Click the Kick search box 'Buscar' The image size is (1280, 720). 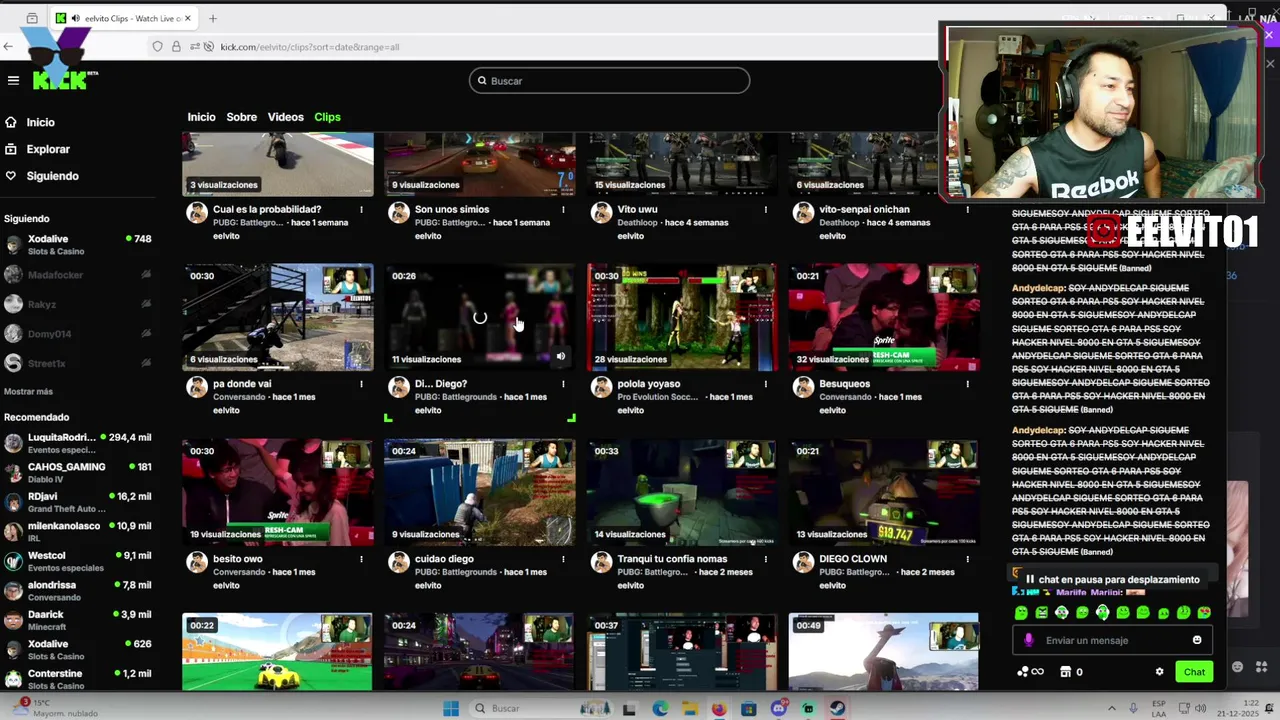(x=609, y=81)
